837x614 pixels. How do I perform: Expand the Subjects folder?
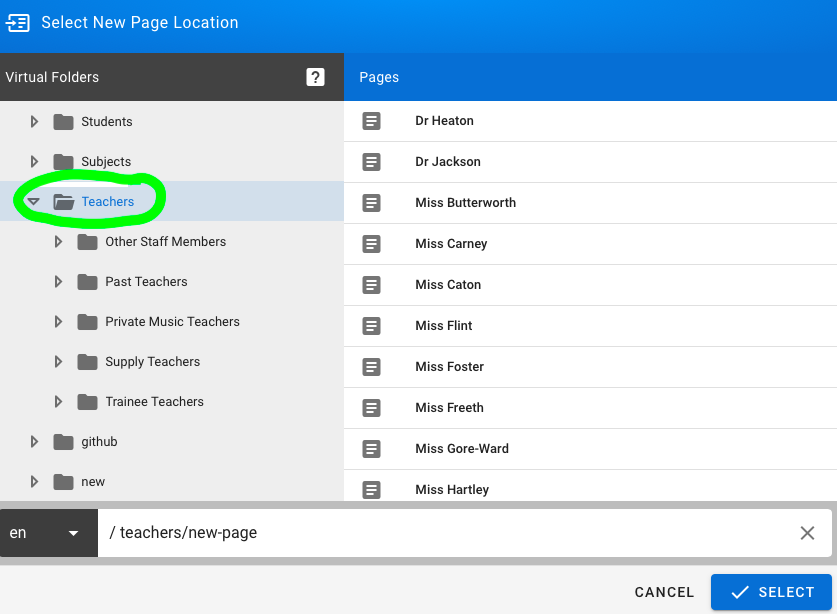click(34, 161)
